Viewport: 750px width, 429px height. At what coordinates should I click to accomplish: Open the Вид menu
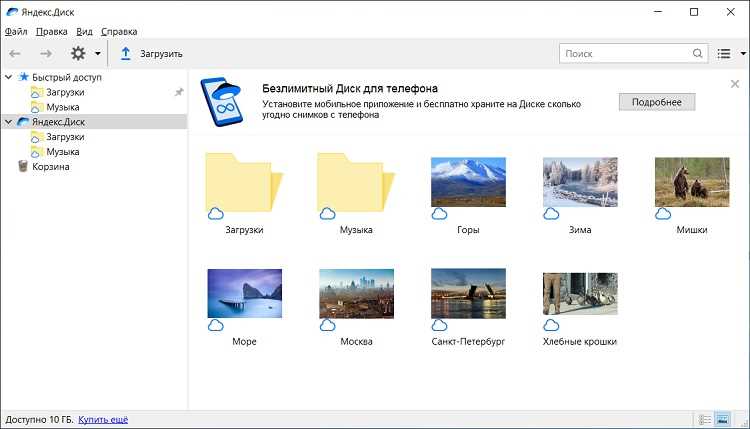84,32
